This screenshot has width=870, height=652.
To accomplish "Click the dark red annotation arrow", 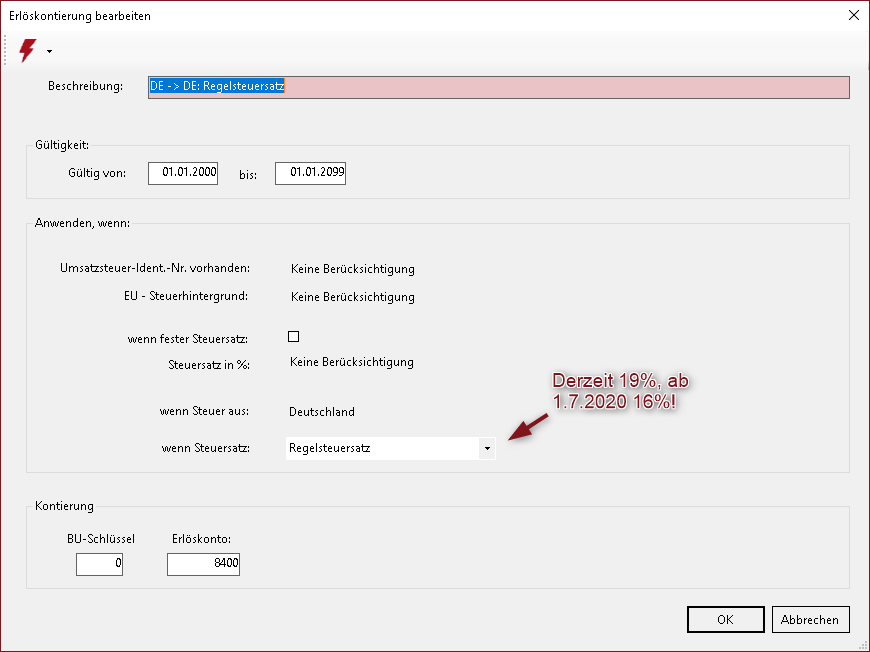I will click(x=528, y=425).
